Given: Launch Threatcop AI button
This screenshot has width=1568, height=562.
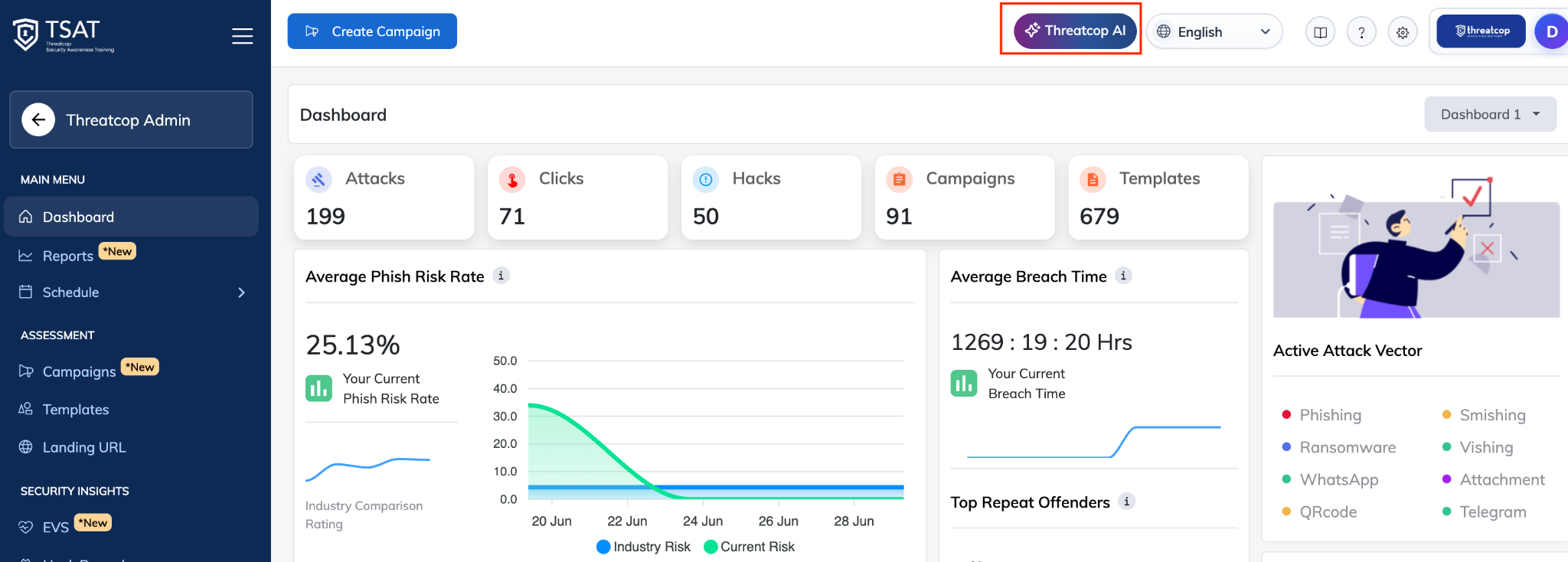Looking at the screenshot, I should [1075, 31].
